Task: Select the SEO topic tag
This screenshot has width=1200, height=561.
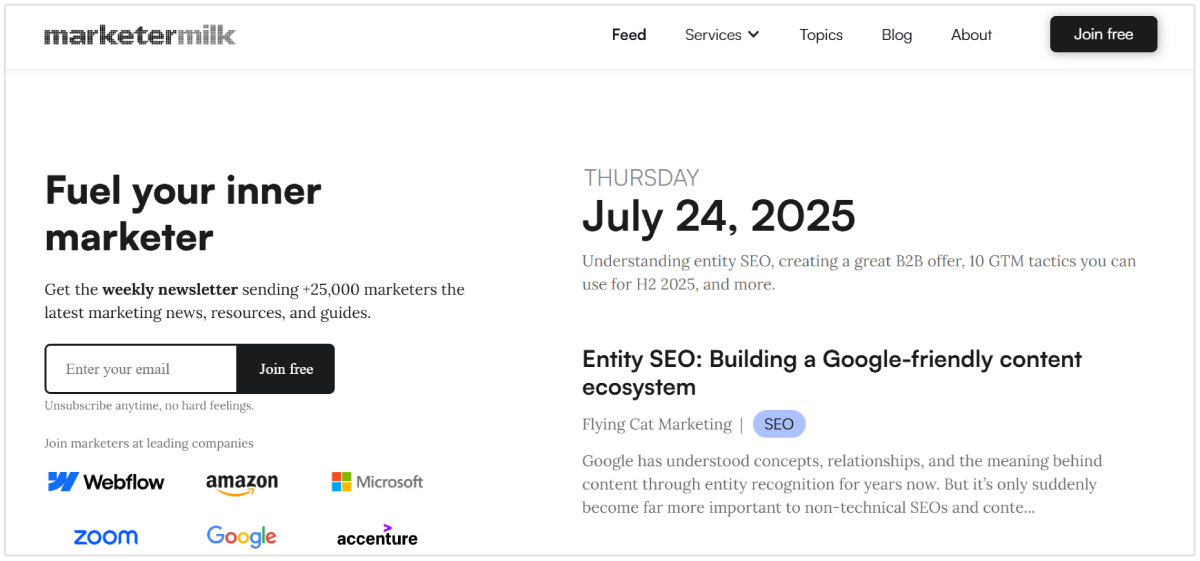Action: (x=779, y=424)
